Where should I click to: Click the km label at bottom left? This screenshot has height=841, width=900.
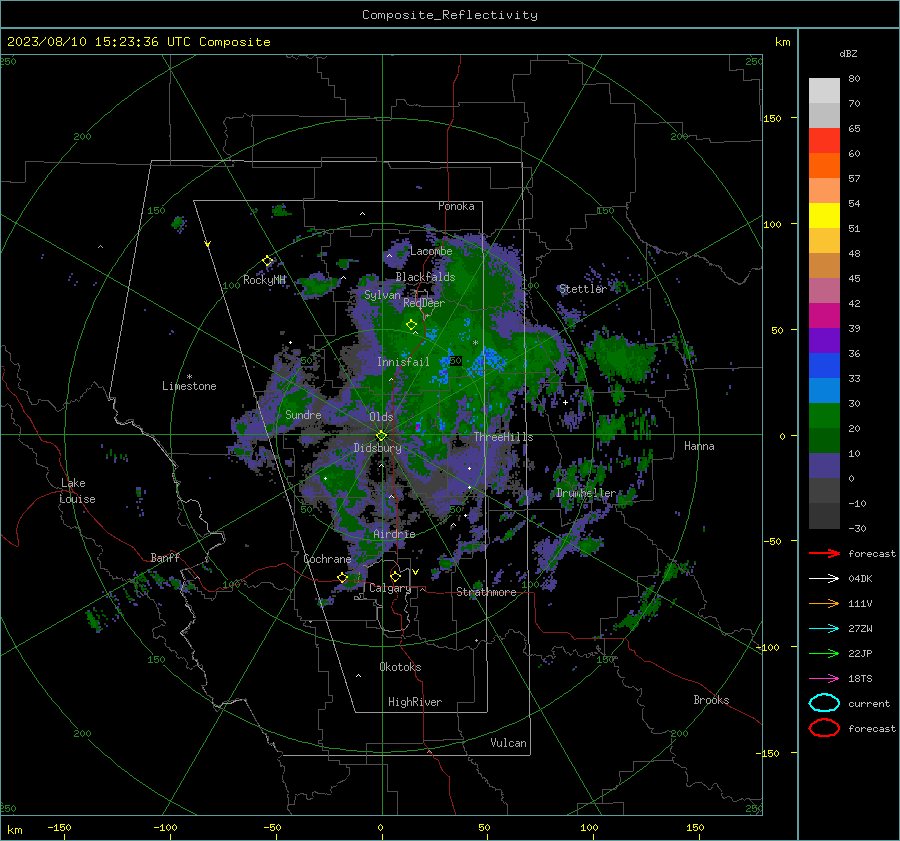tap(14, 830)
